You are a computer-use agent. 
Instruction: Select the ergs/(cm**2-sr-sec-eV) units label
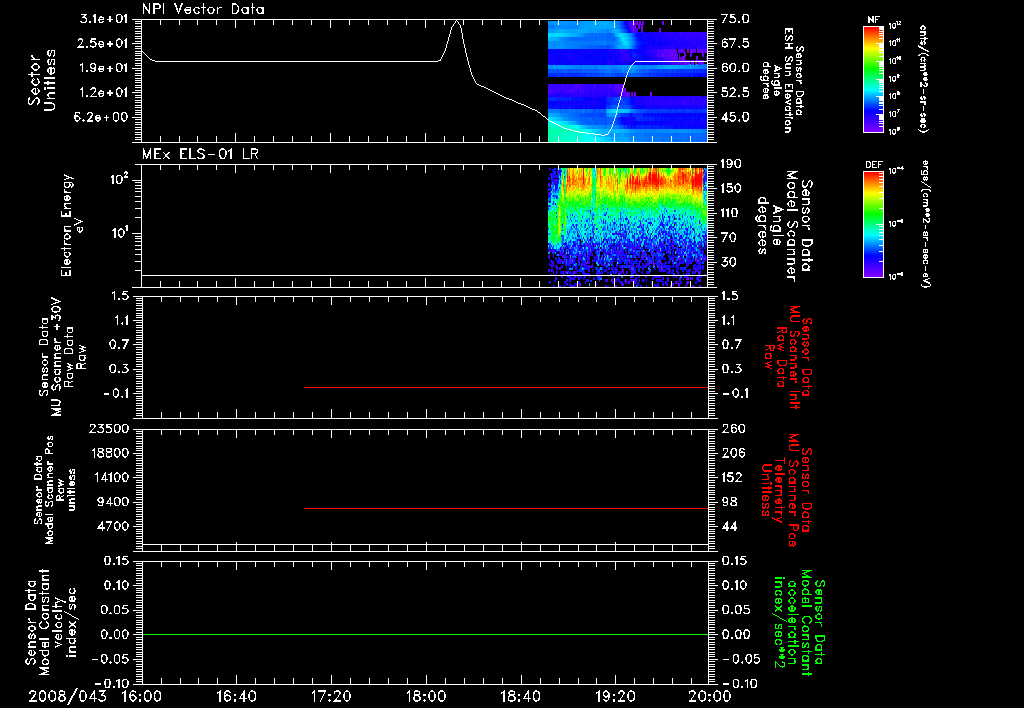coord(925,224)
